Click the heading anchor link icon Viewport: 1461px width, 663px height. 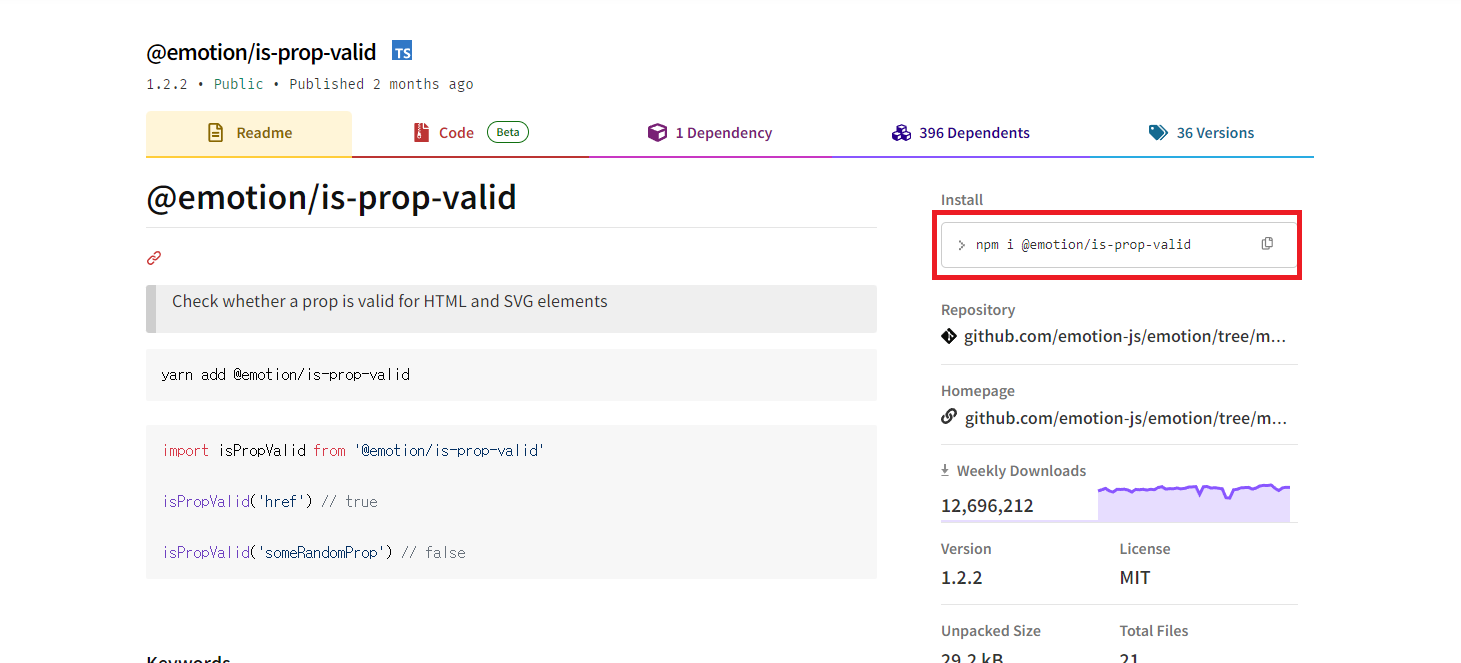(154, 258)
